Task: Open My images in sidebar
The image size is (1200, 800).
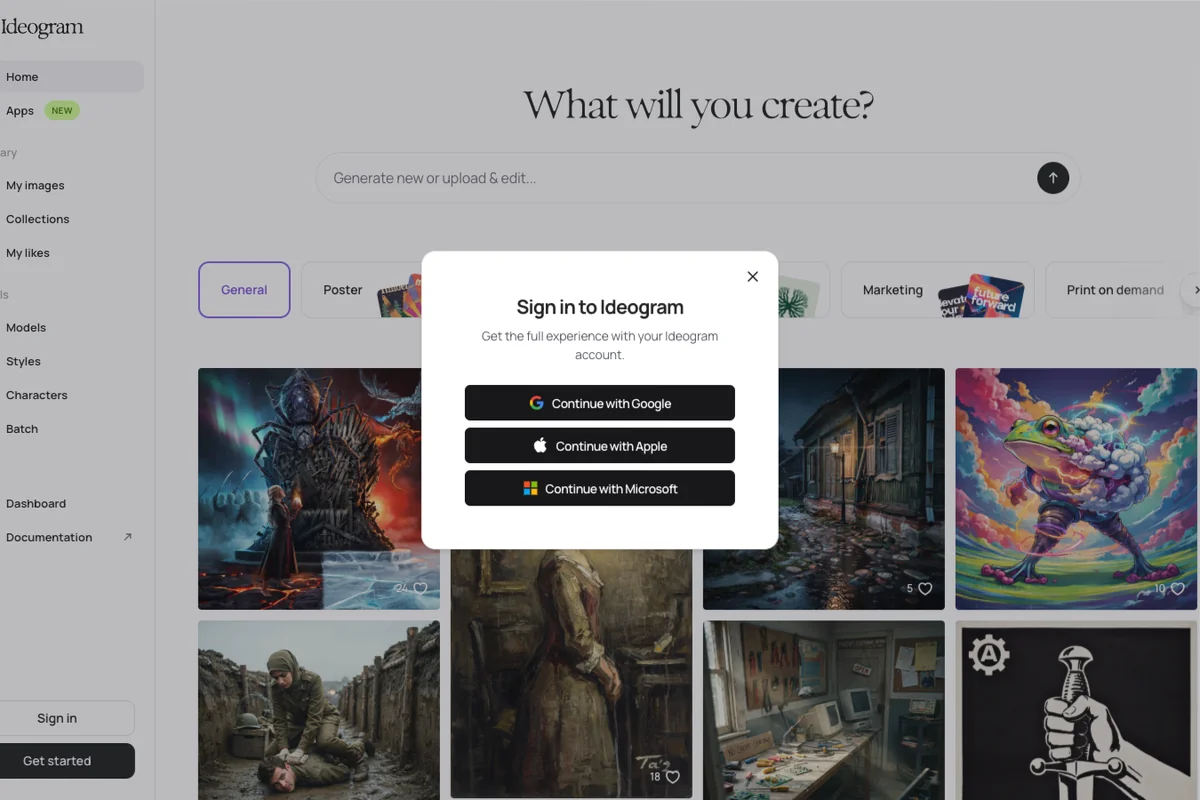Action: (35, 185)
